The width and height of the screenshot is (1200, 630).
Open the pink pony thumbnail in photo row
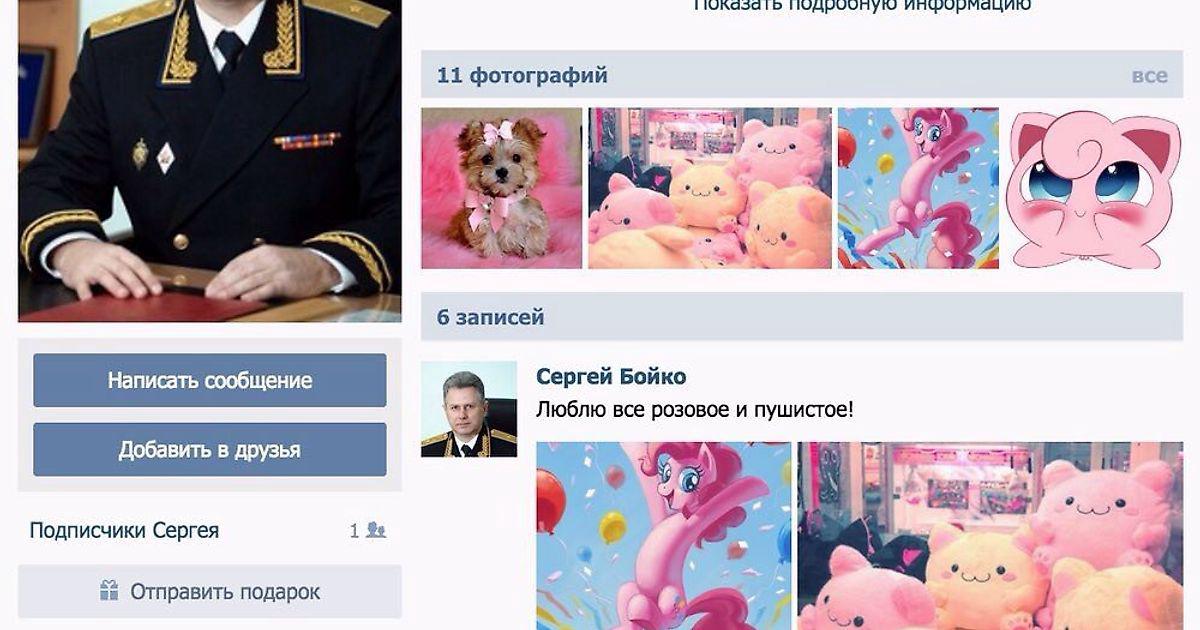pyautogui.click(x=918, y=188)
